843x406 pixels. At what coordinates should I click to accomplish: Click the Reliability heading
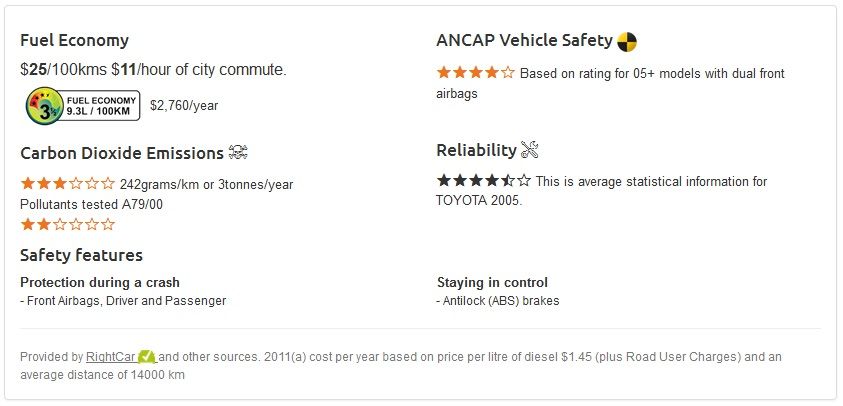coord(476,151)
